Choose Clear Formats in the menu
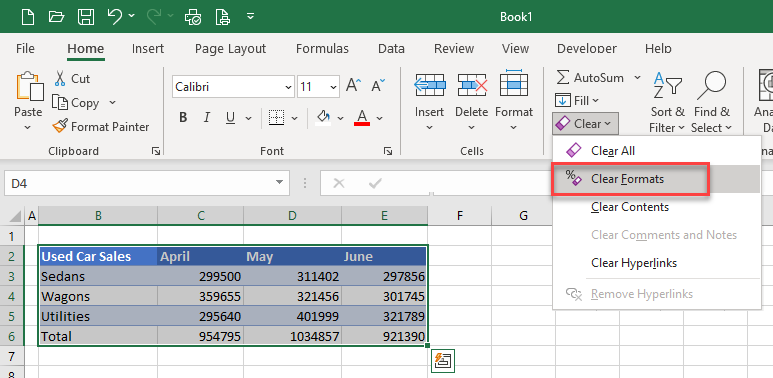Viewport: 773px width, 378px height. pyautogui.click(x=657, y=179)
